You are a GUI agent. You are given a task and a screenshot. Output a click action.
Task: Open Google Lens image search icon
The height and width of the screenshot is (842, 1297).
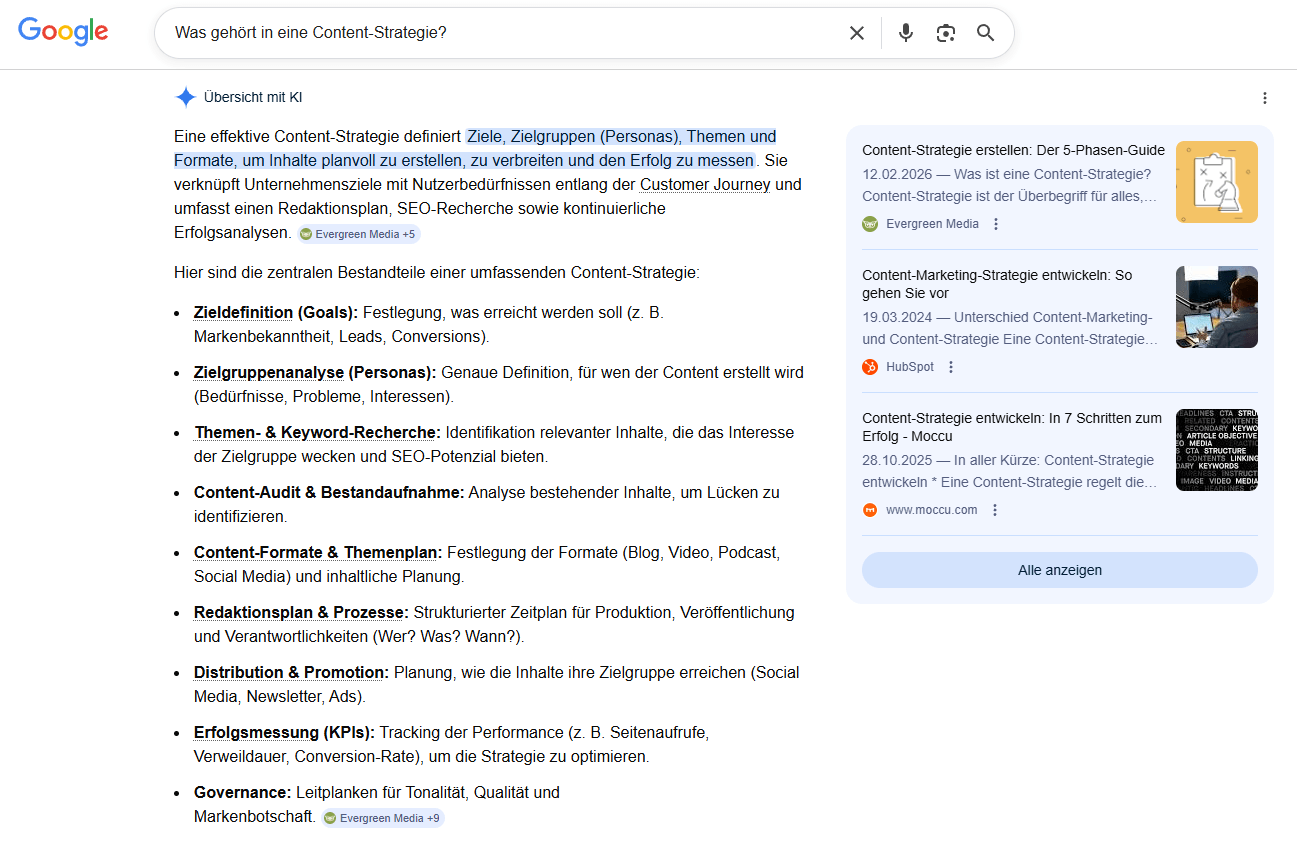pyautogui.click(x=945, y=32)
